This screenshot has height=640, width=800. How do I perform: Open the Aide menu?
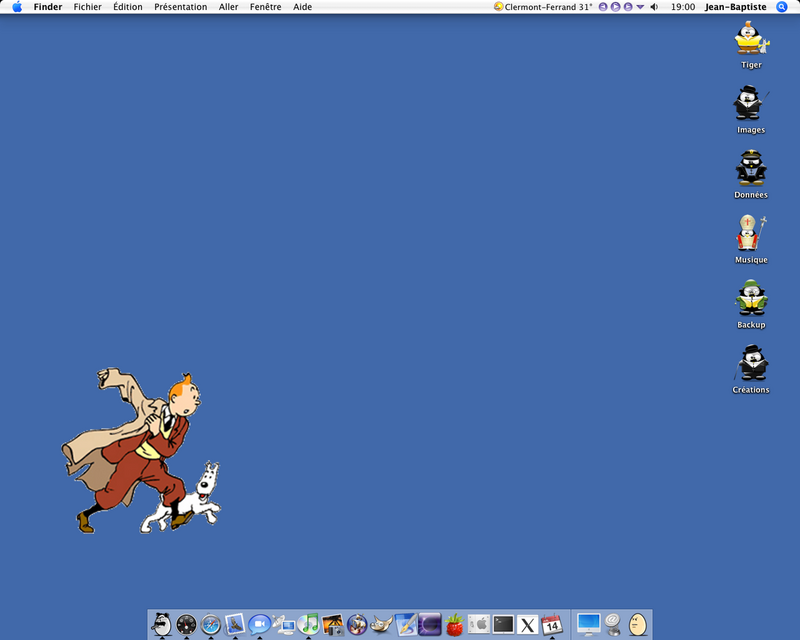click(x=303, y=7)
